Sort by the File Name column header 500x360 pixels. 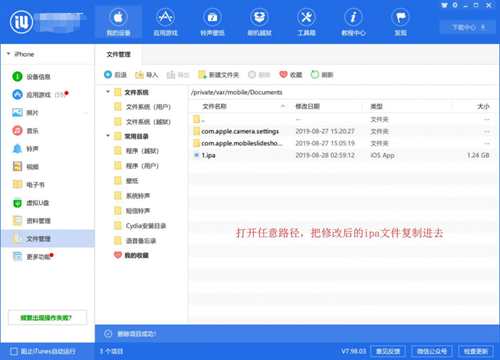click(x=240, y=106)
